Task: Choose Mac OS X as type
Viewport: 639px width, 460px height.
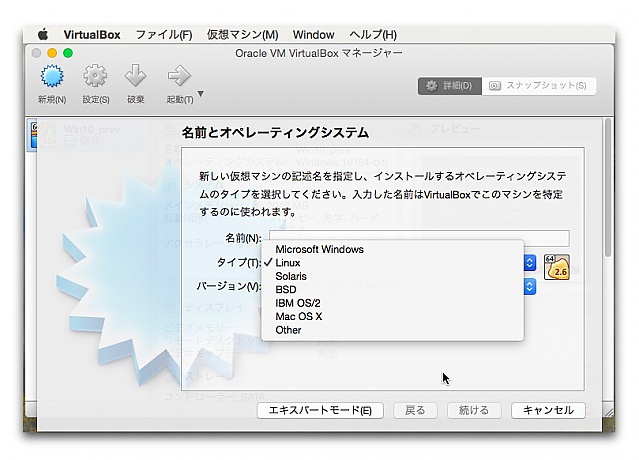Action: coord(299,316)
